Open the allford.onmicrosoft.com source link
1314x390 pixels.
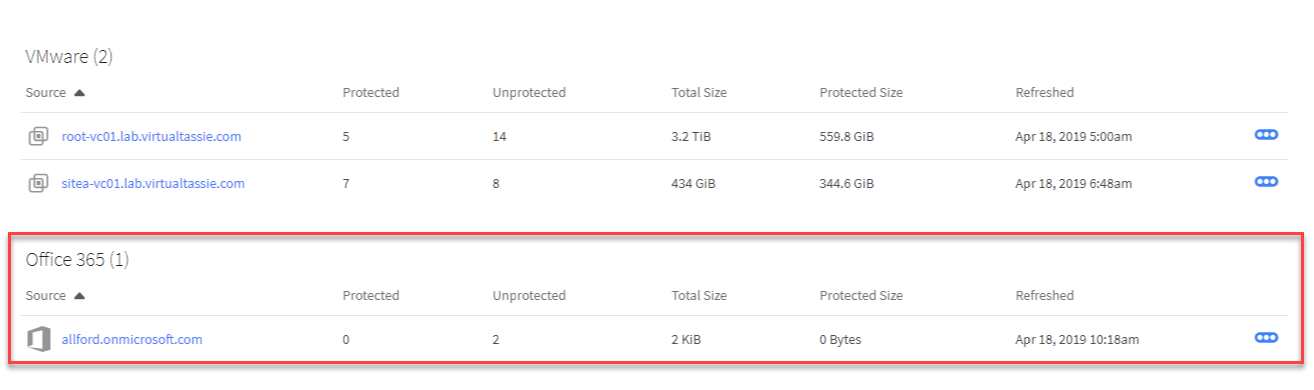132,340
